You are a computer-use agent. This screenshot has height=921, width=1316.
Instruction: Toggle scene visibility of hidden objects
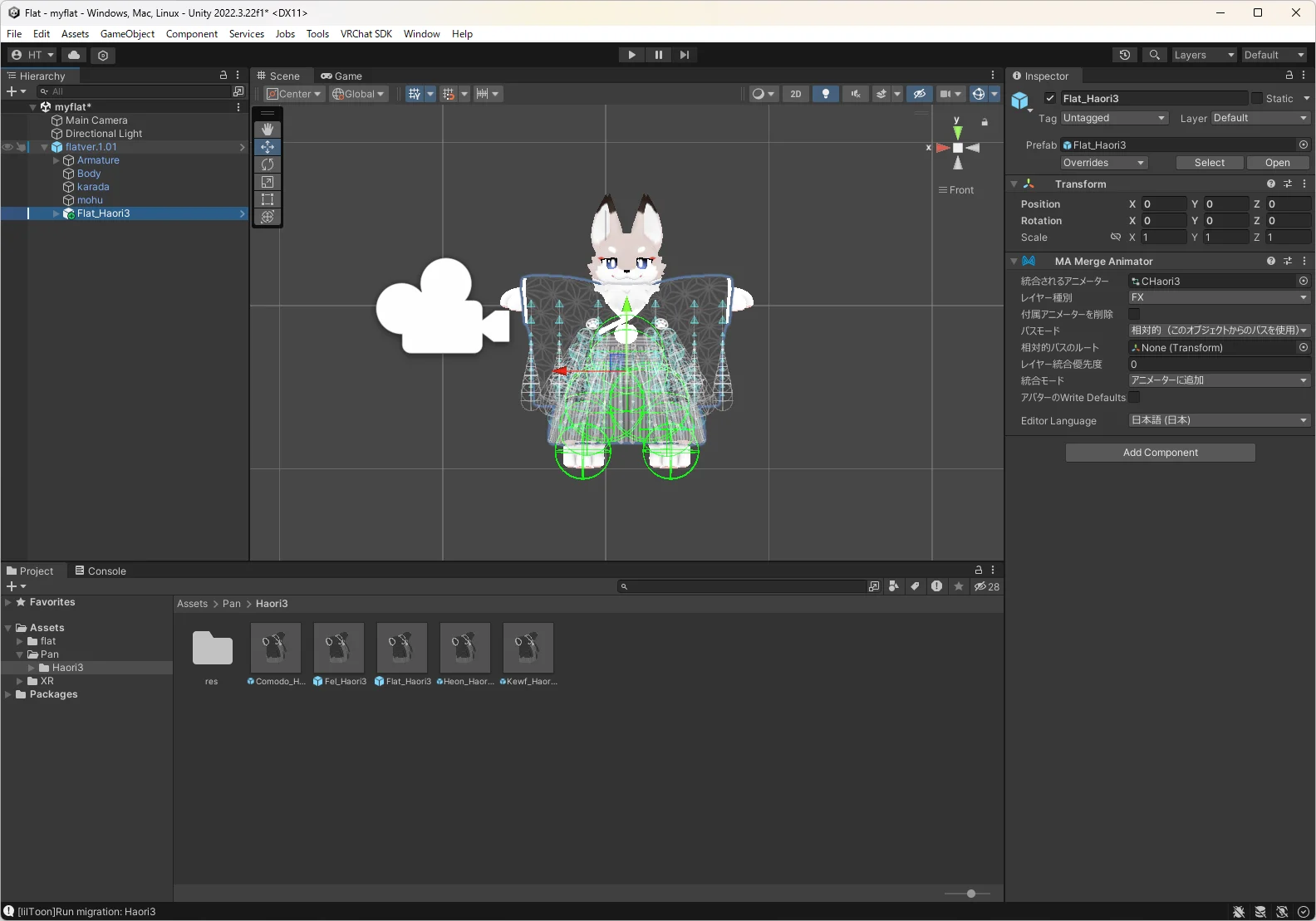[920, 94]
